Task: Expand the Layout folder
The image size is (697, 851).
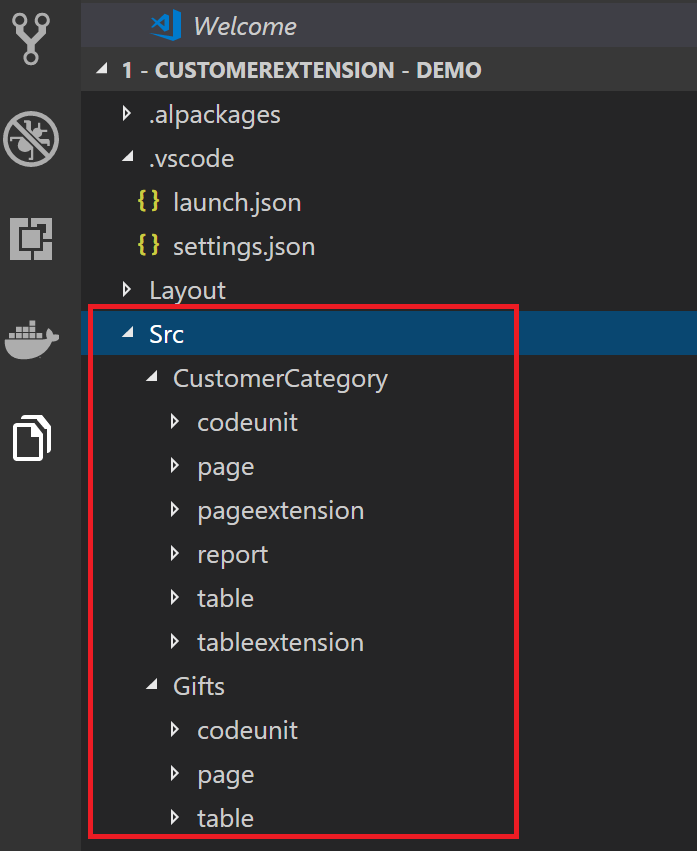Action: 389,290
